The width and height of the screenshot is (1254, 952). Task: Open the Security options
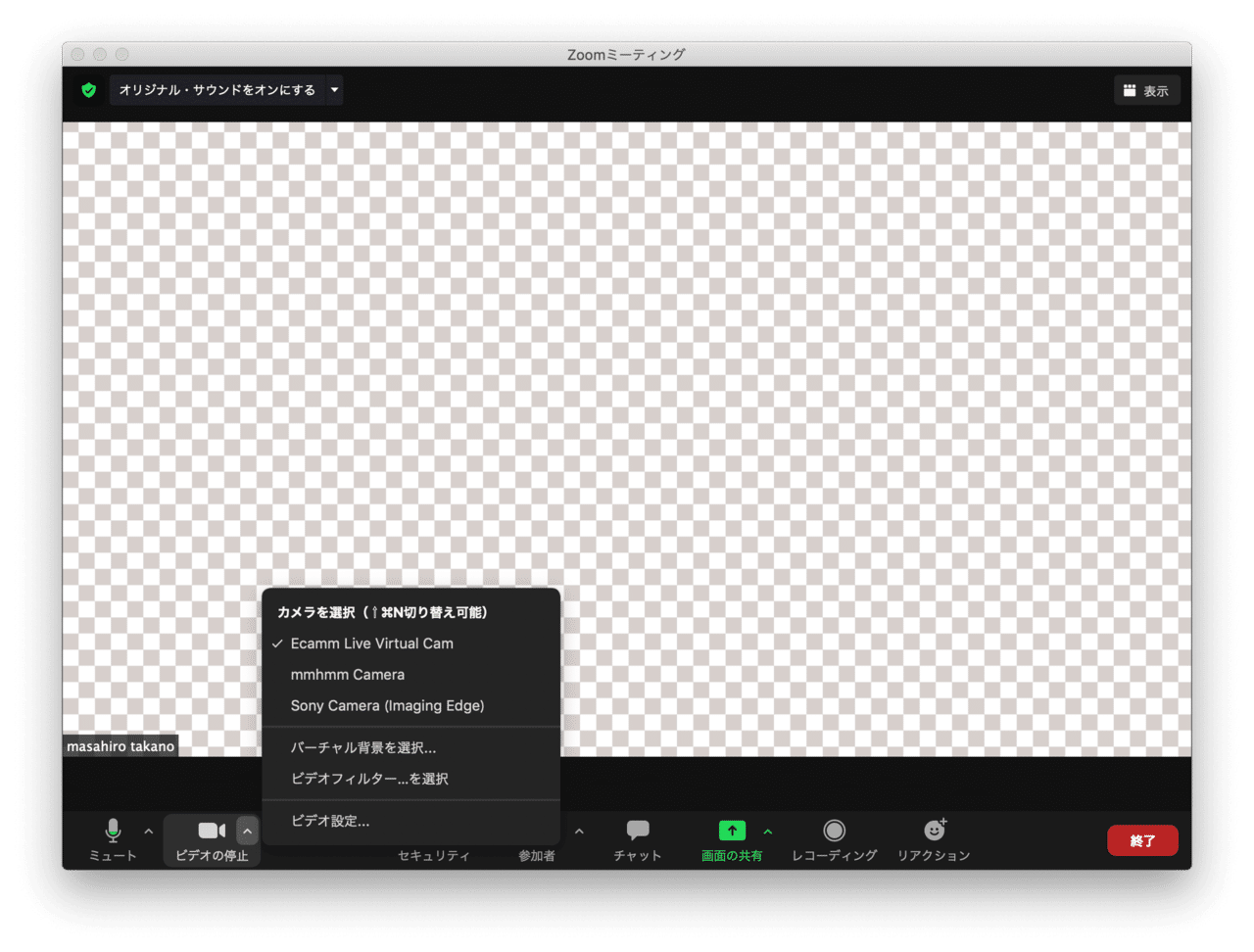point(434,855)
